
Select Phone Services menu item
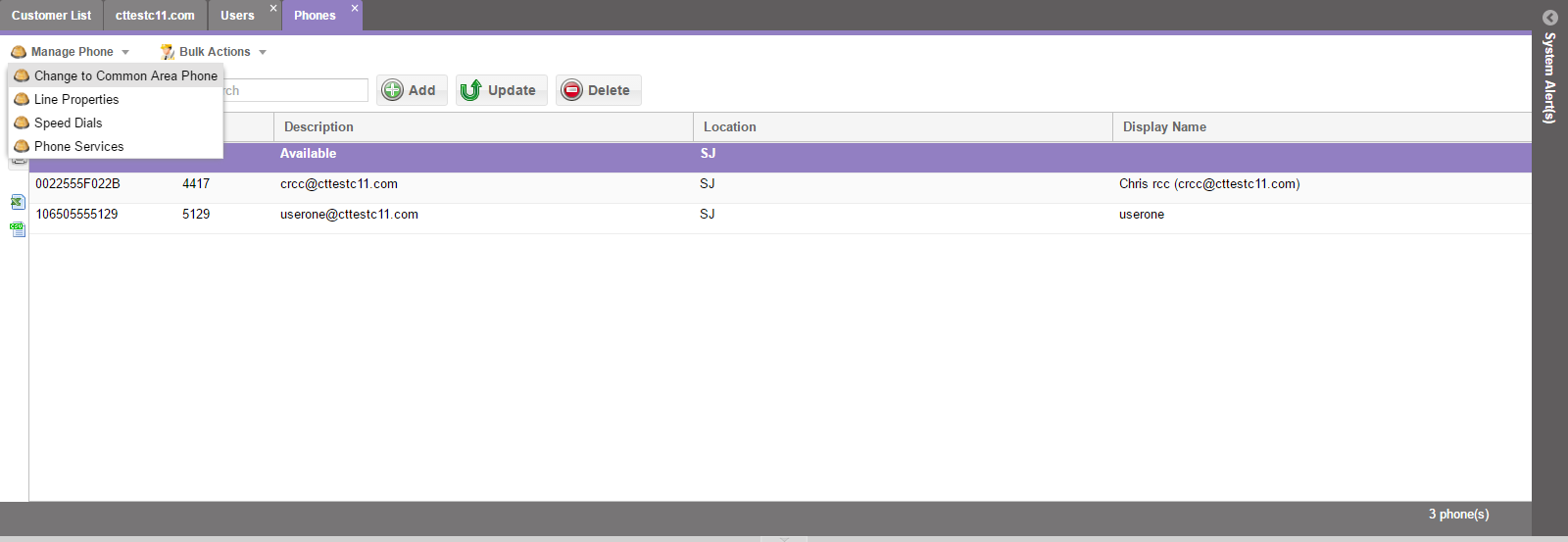(x=116, y=146)
